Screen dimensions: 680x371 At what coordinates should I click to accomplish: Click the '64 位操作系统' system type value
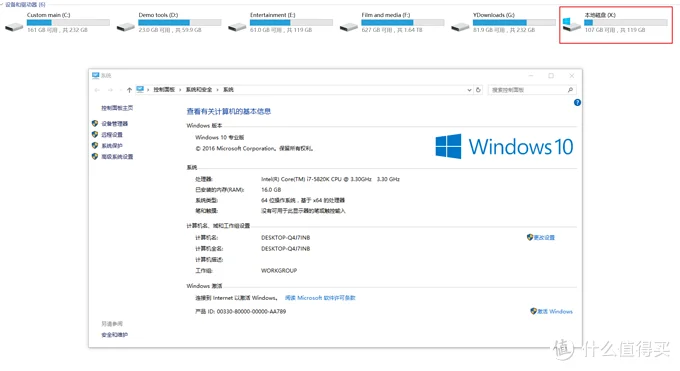point(303,200)
